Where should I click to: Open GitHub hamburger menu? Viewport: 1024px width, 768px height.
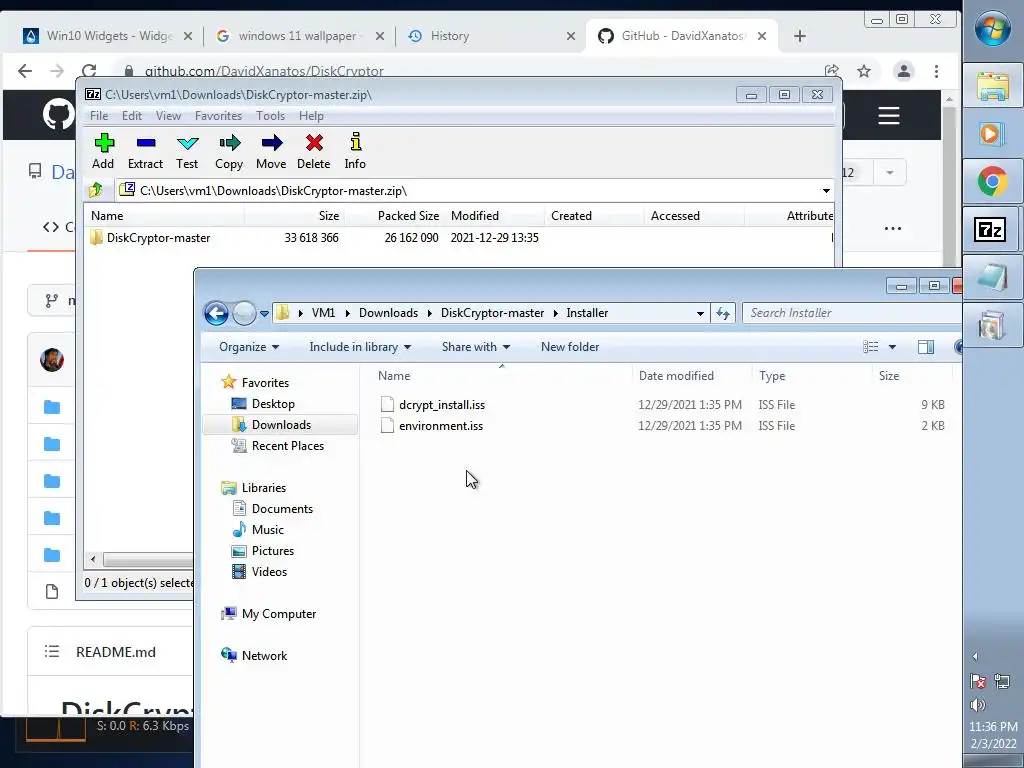tap(889, 116)
